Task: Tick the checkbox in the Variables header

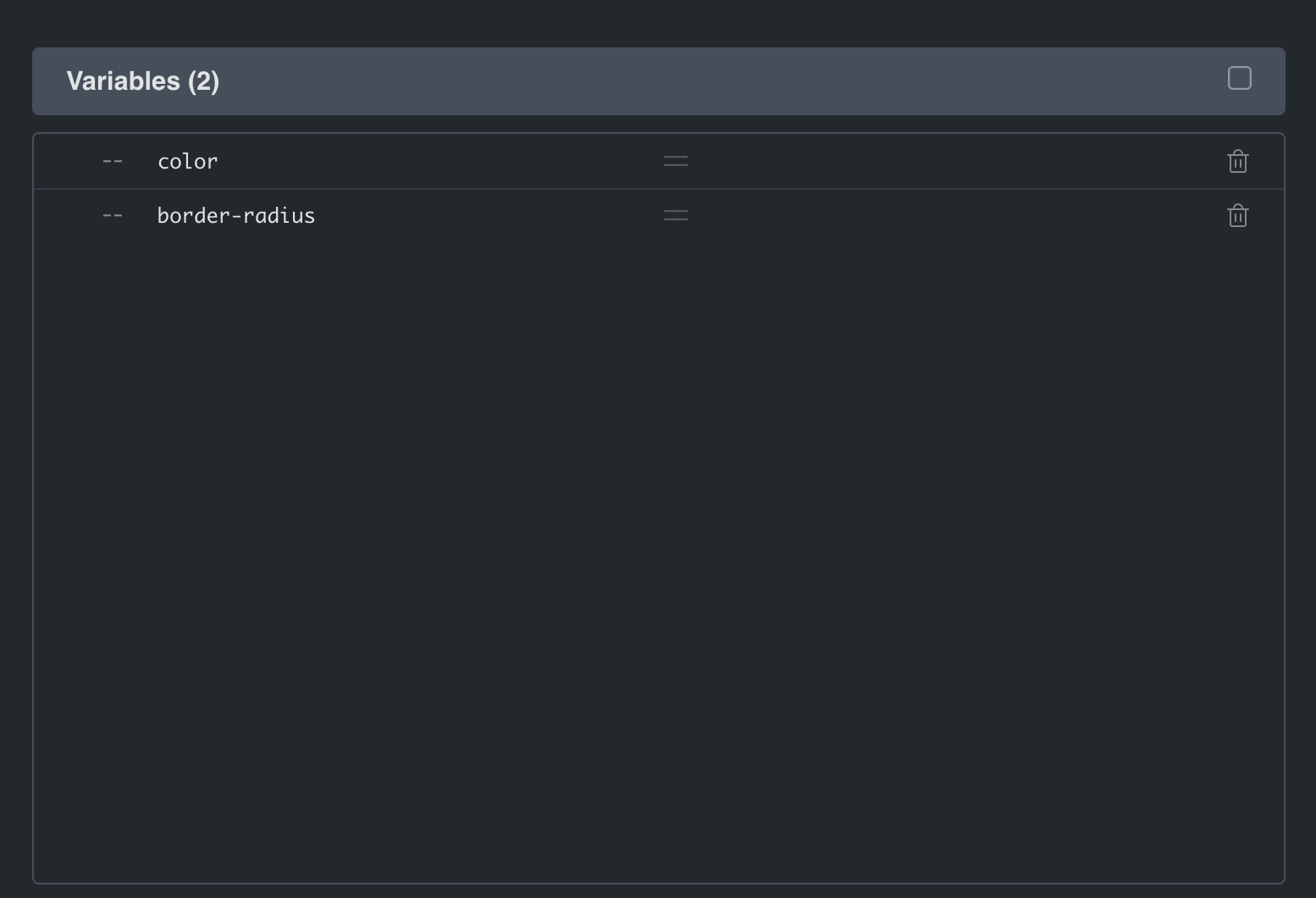Action: coord(1239,78)
